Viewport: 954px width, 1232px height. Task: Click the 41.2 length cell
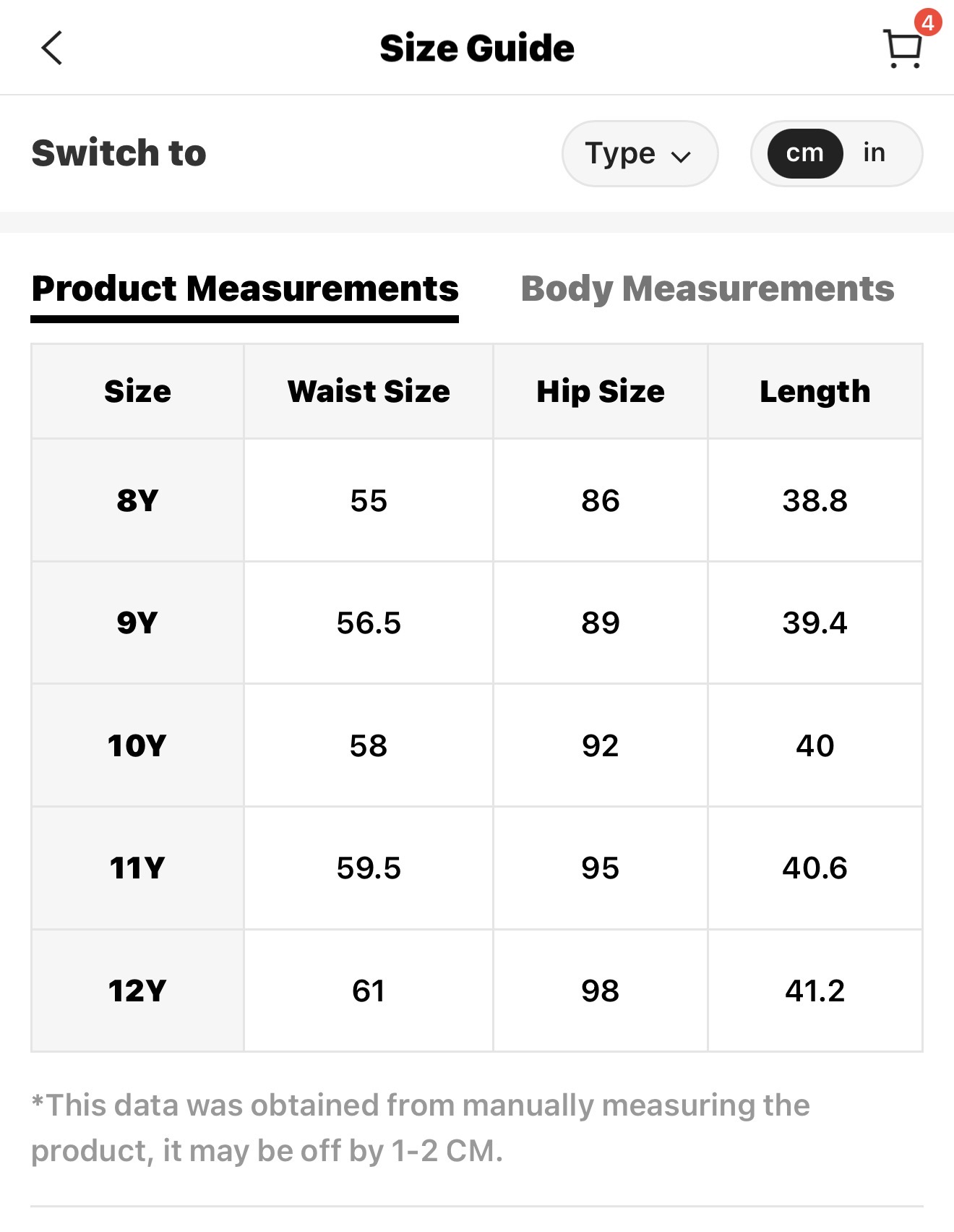tap(815, 991)
